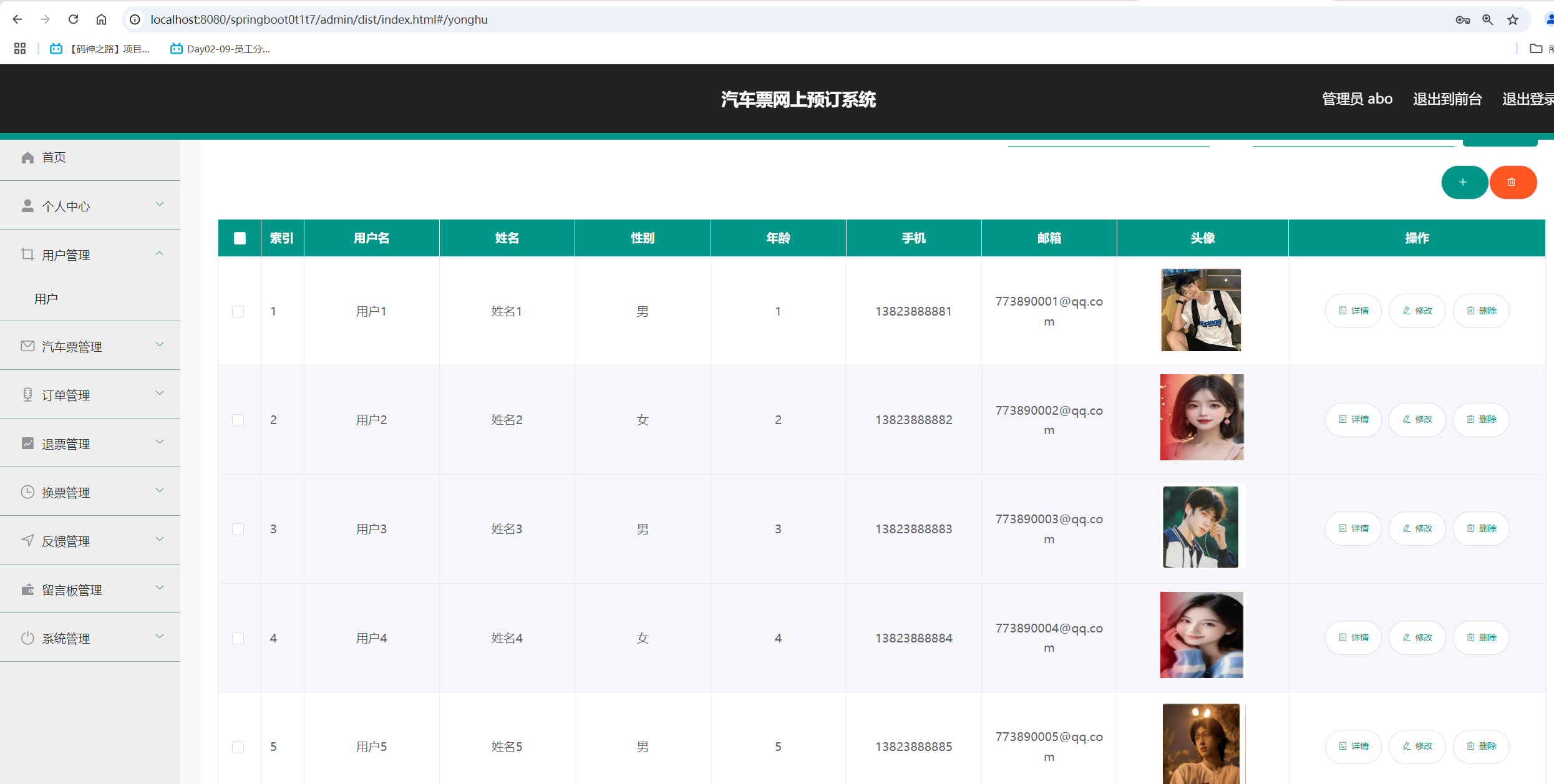The image size is (1554, 784).
Task: Check the checkbox for row 用户1
Action: (238, 311)
